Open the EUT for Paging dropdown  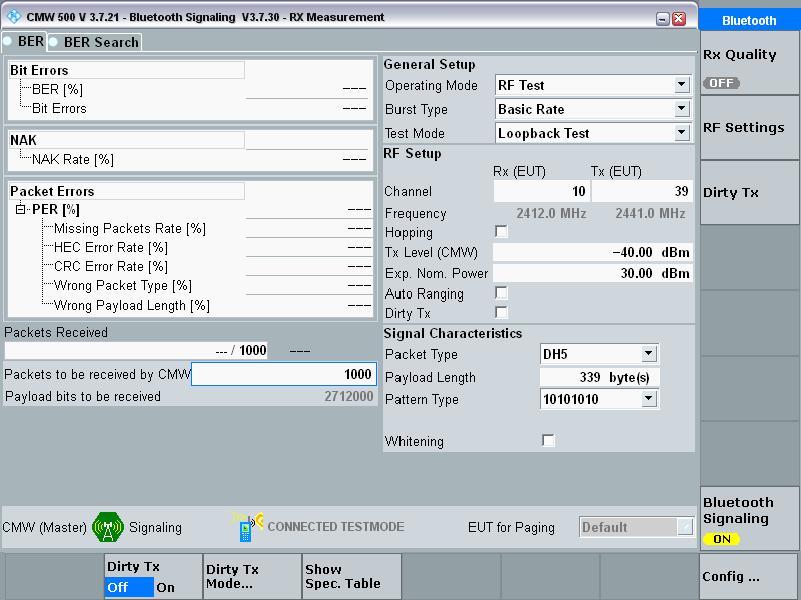[685, 526]
